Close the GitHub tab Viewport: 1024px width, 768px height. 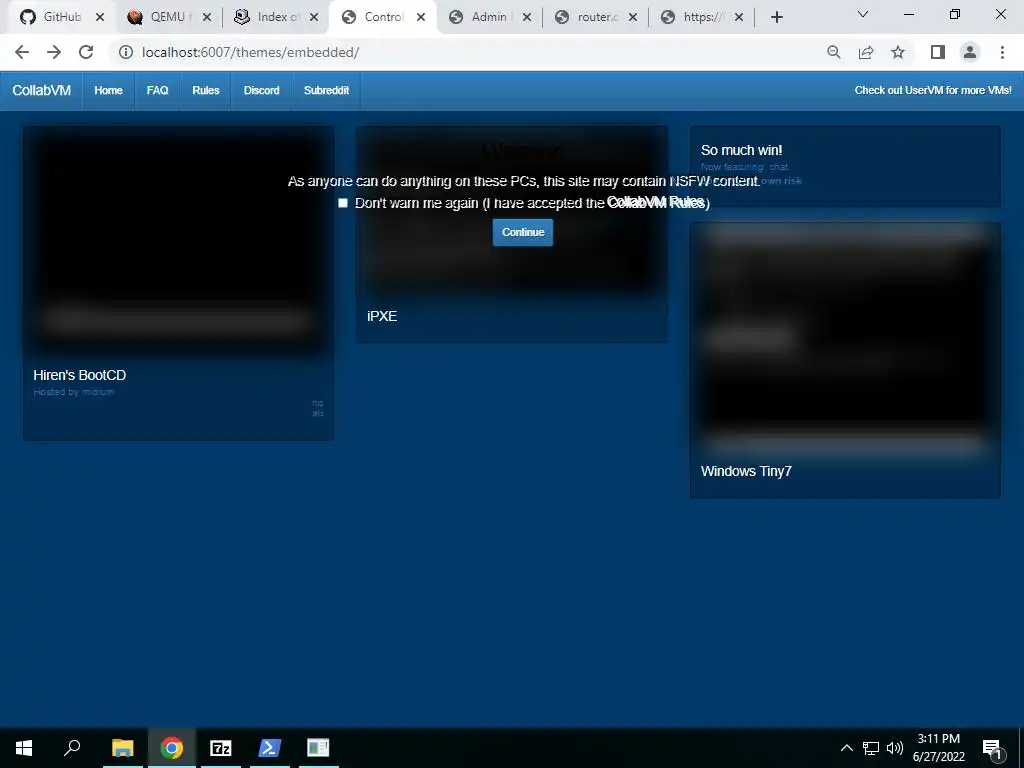point(100,18)
